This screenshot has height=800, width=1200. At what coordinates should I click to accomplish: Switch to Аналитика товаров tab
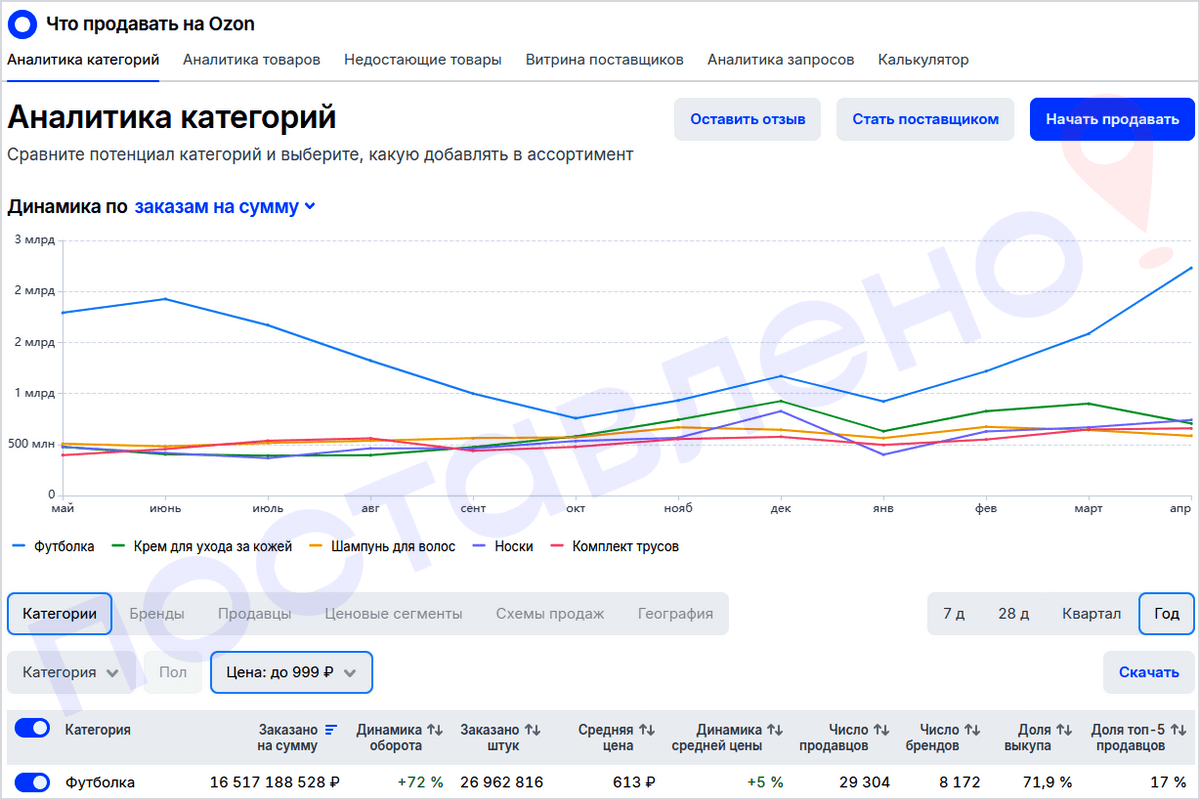pyautogui.click(x=252, y=60)
